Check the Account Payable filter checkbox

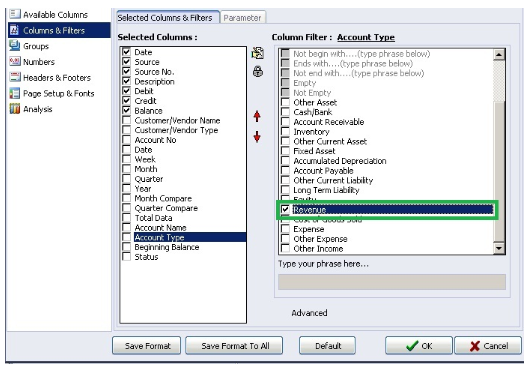(x=285, y=170)
